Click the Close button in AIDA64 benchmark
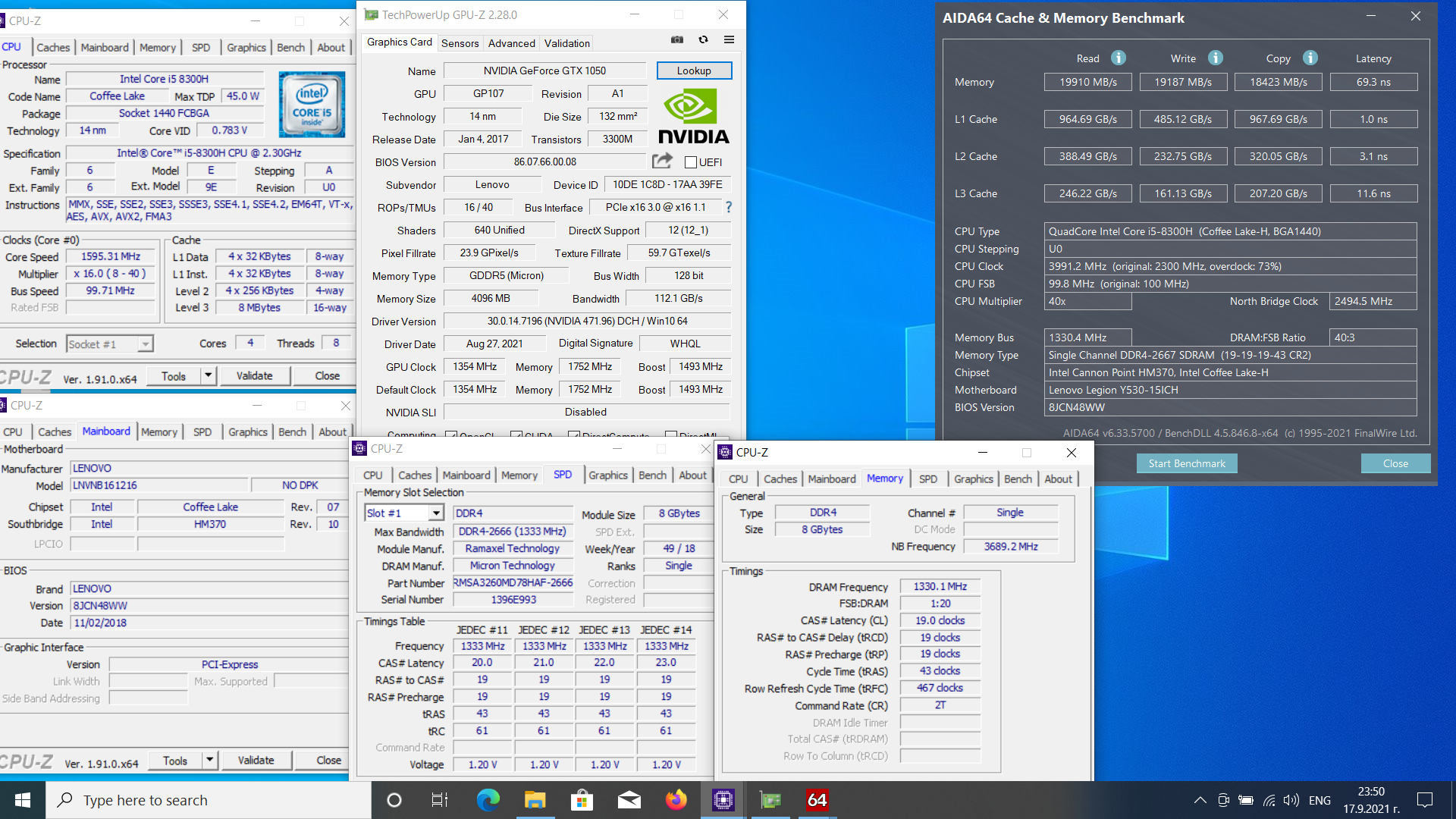Viewport: 1456px width, 819px height. coord(1395,463)
